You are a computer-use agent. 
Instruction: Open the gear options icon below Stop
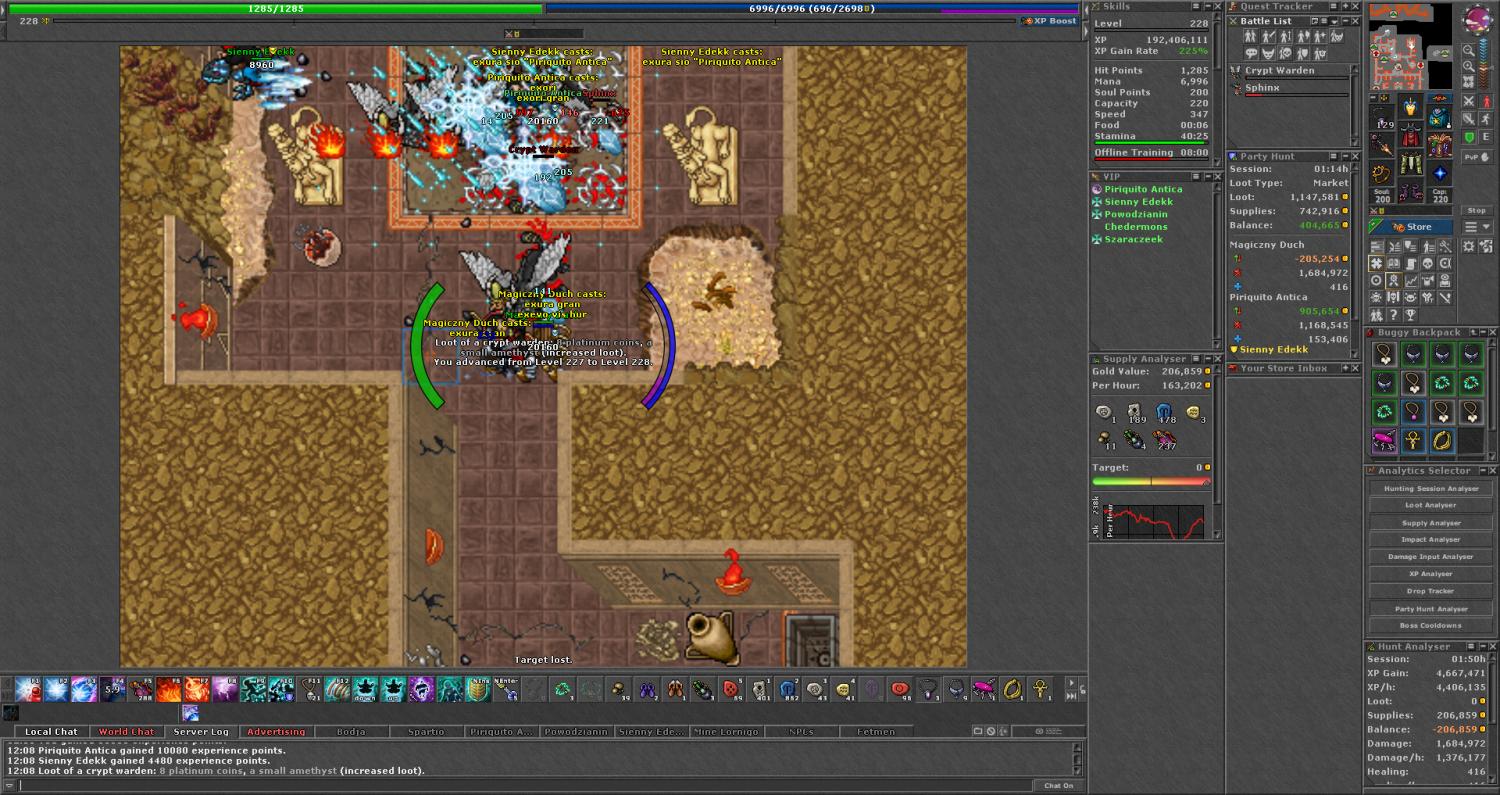coord(1468,246)
